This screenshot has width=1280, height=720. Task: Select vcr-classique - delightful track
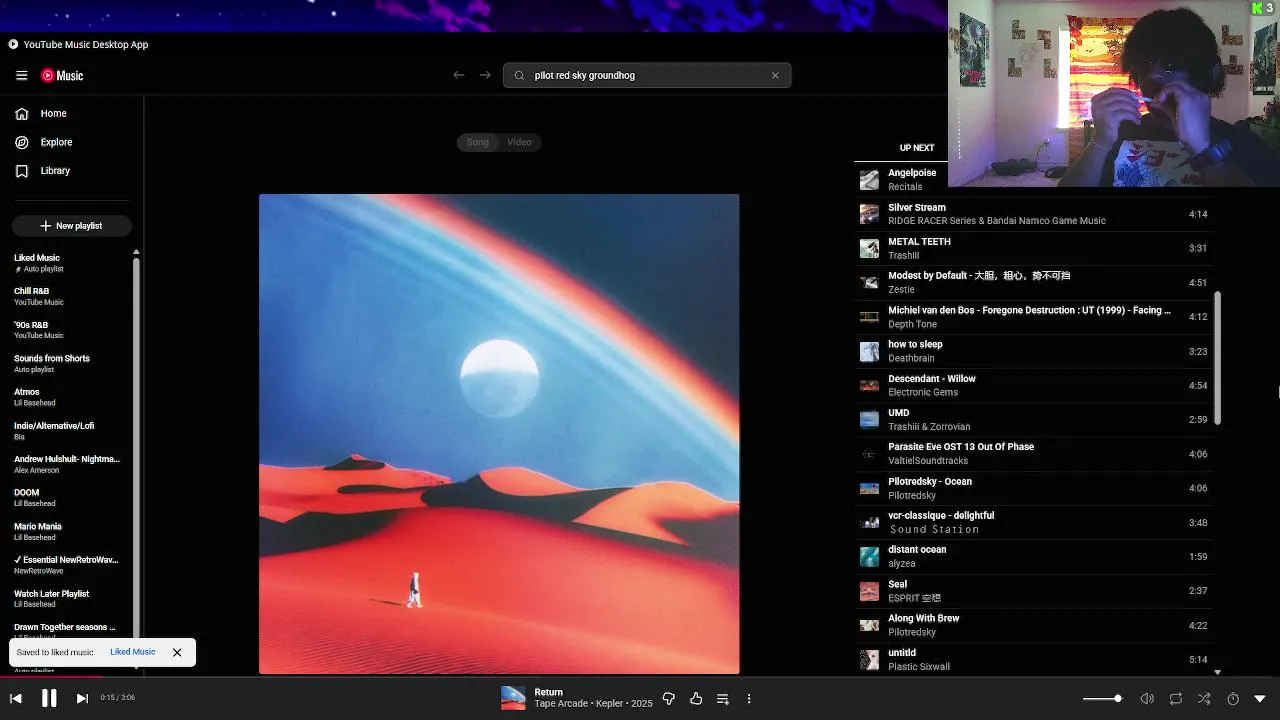click(x=1033, y=522)
